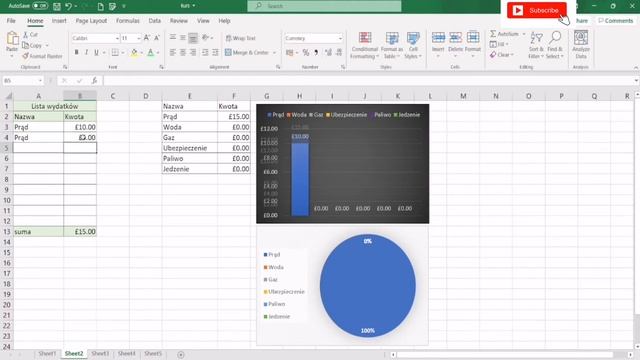Apply Percent Style icon

point(306,52)
